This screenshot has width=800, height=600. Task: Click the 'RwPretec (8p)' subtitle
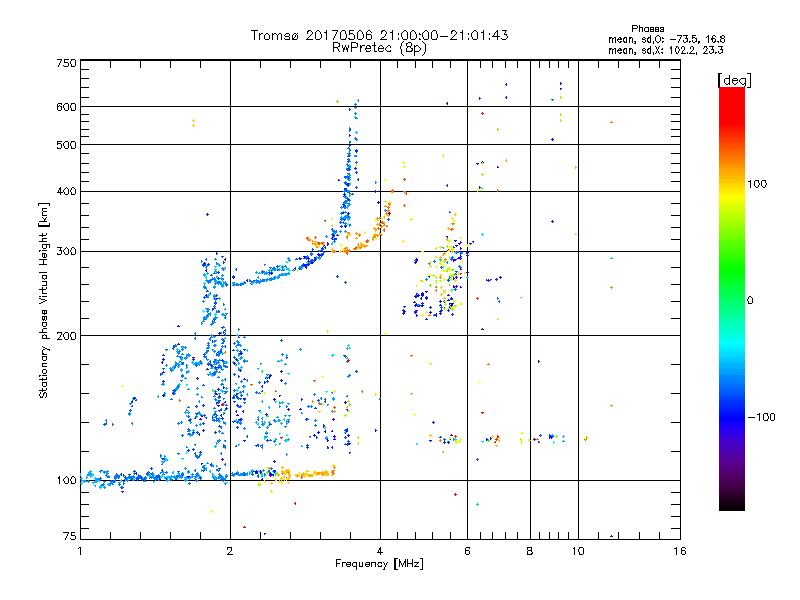379,48
